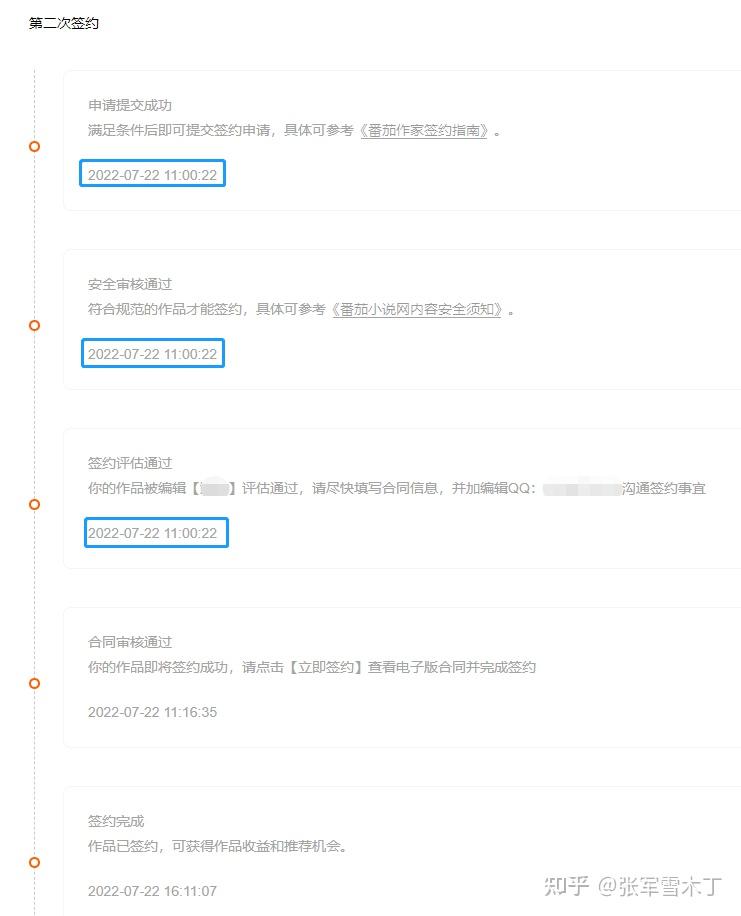Image resolution: width=741 pixels, height=916 pixels.
Task: Open the 《番茄作家签约指南》 link
Action: coord(424,131)
